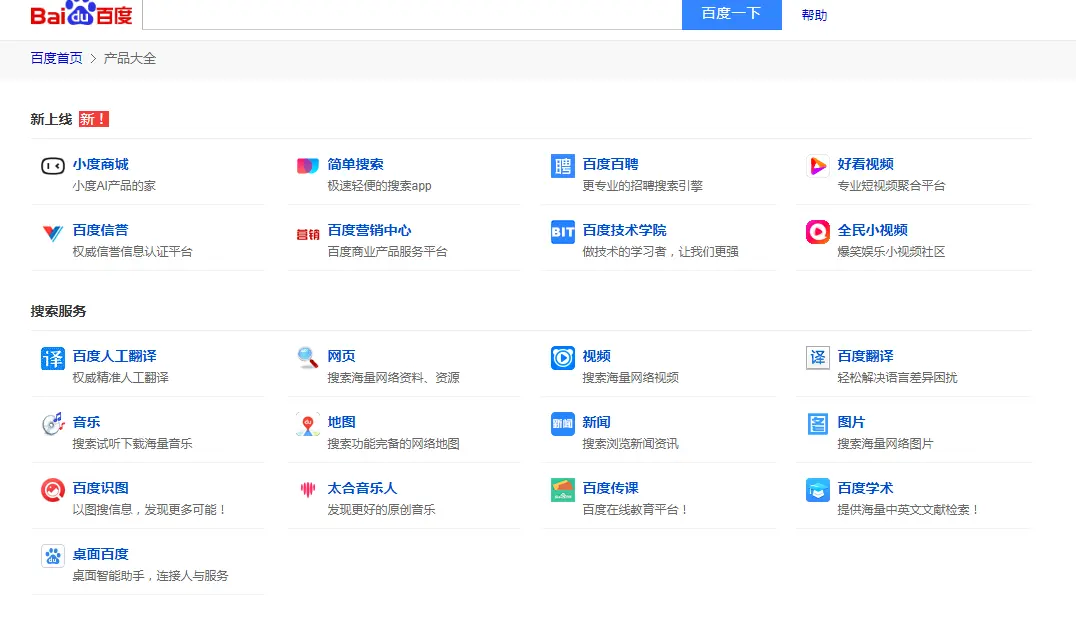Click the description 权威信誉信息认证平台
The image size is (1076, 627).
132,251
